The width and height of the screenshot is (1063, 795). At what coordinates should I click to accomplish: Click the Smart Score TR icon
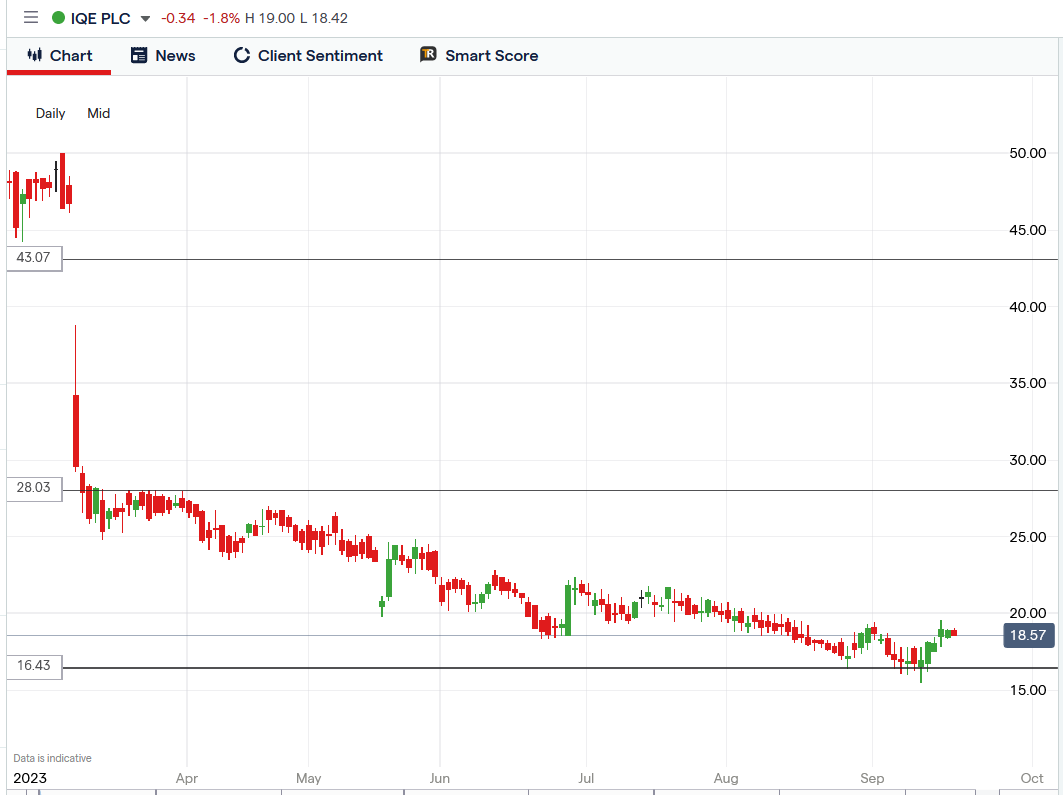428,54
